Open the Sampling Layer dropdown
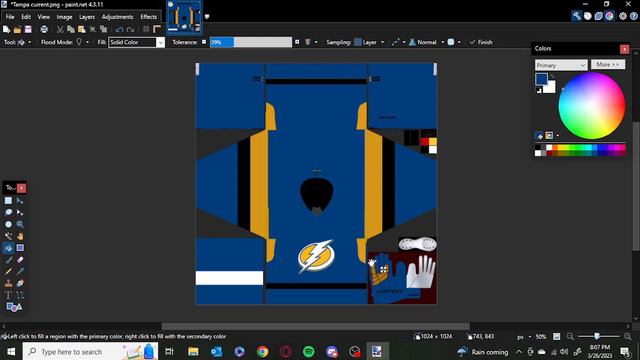 [369, 42]
